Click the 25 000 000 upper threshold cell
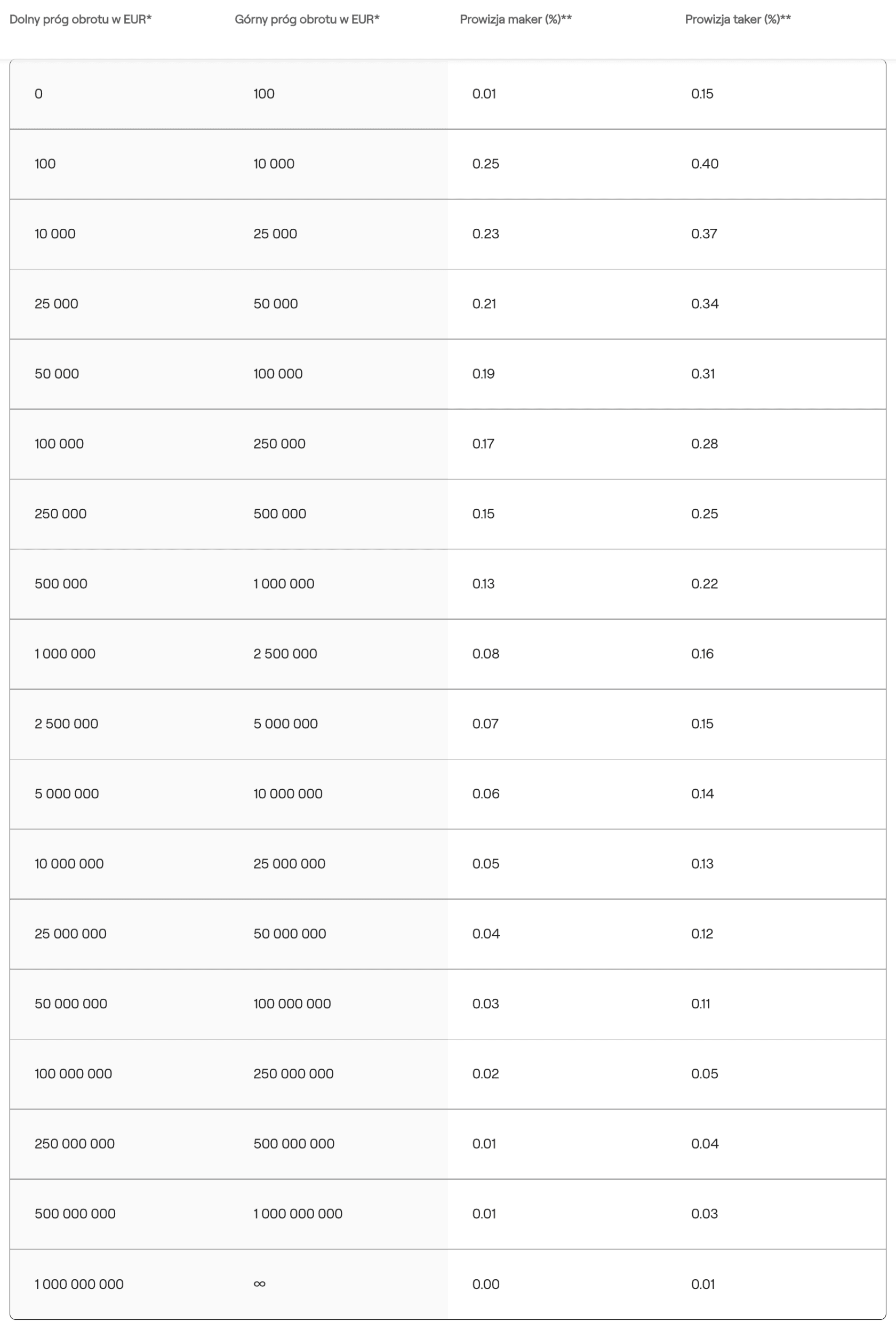This screenshot has width=896, height=1331. pos(289,864)
